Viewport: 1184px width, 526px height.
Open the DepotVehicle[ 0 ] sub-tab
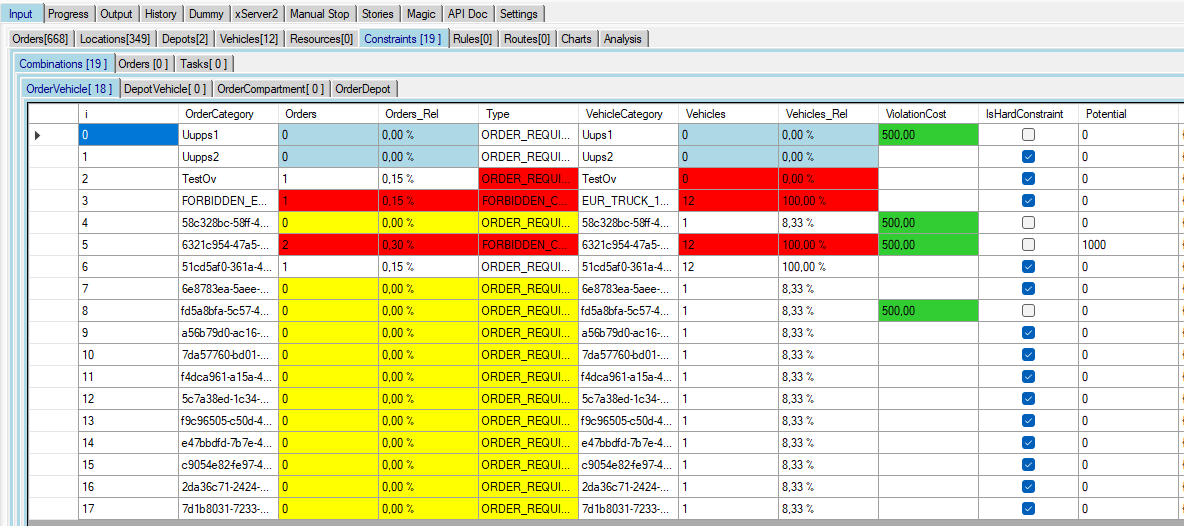click(x=166, y=89)
